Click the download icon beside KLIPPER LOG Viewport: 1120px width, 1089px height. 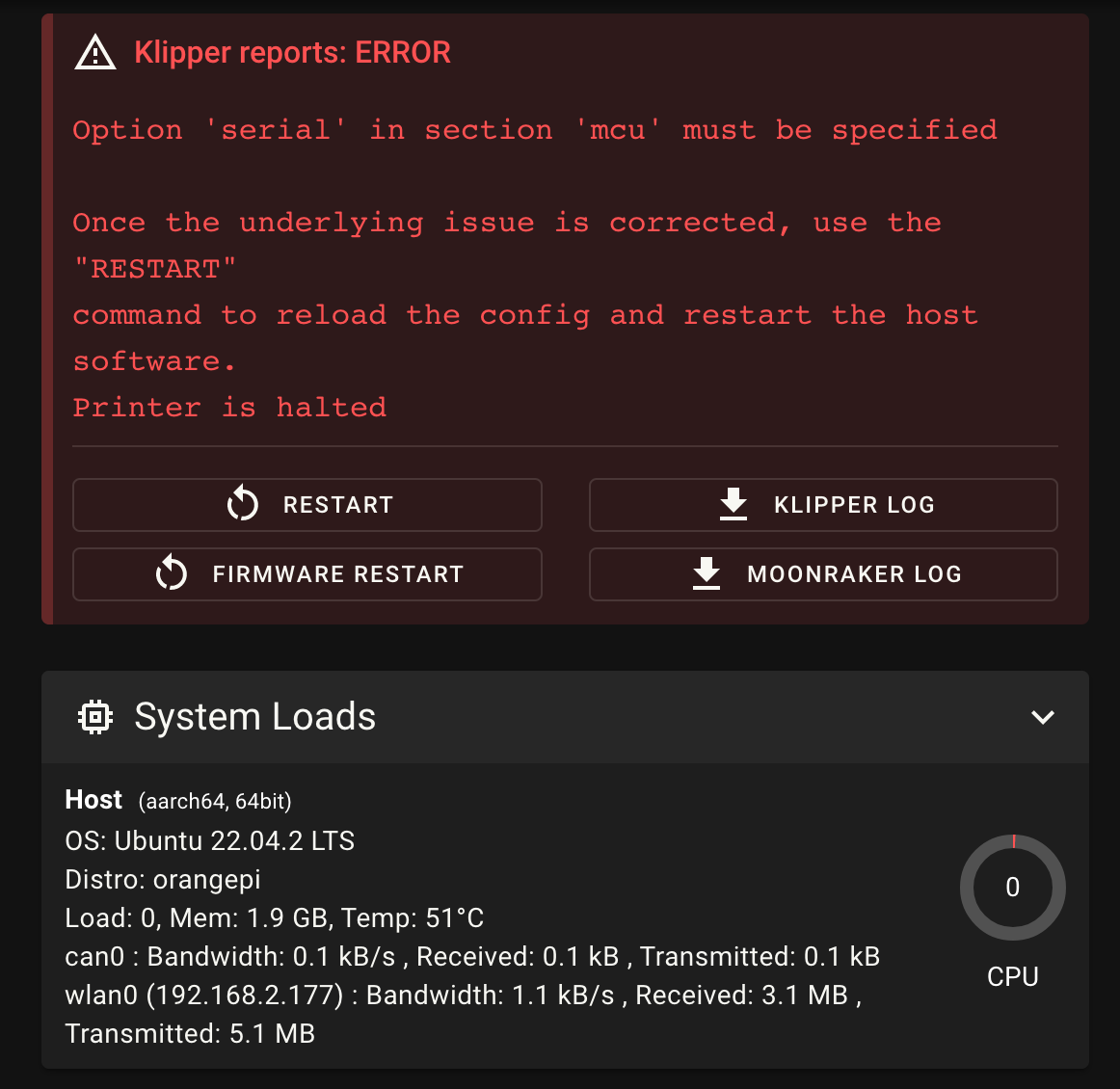[733, 504]
